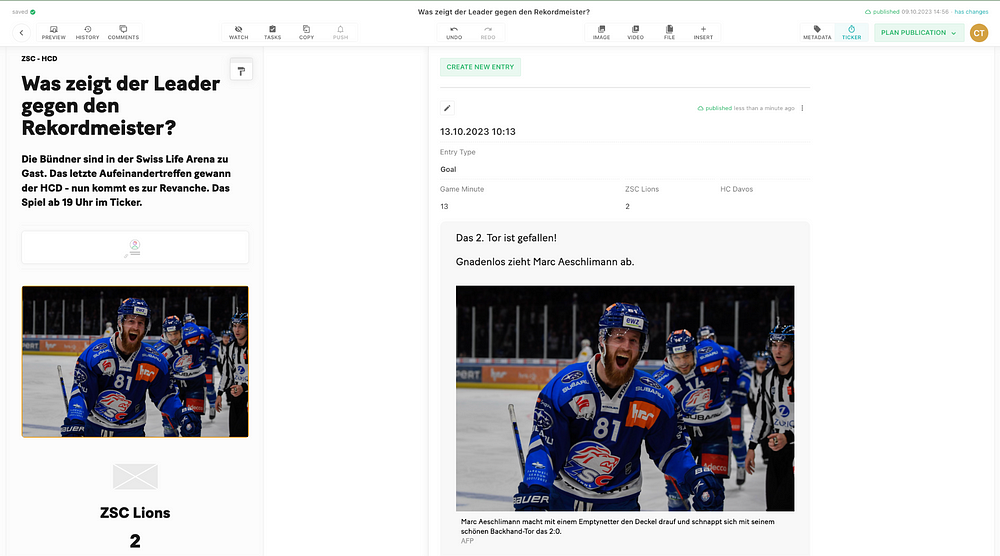Click the entry date '13.10.2023 10:13'
This screenshot has width=1000, height=556.
click(478, 132)
